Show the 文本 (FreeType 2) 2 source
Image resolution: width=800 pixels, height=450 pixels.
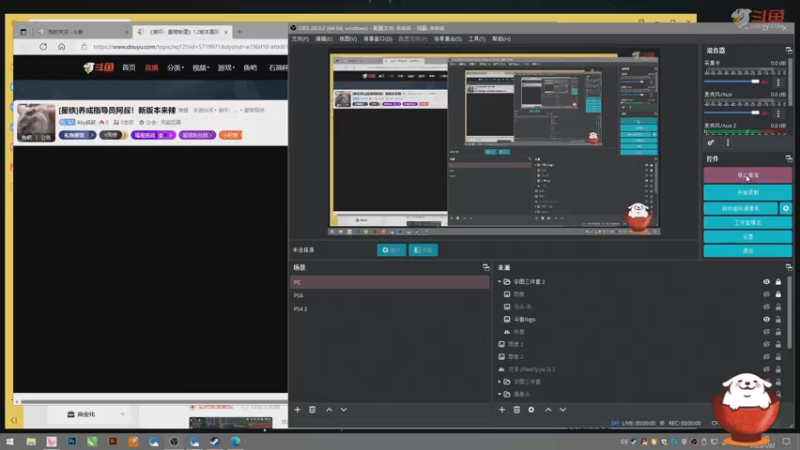tap(766, 369)
